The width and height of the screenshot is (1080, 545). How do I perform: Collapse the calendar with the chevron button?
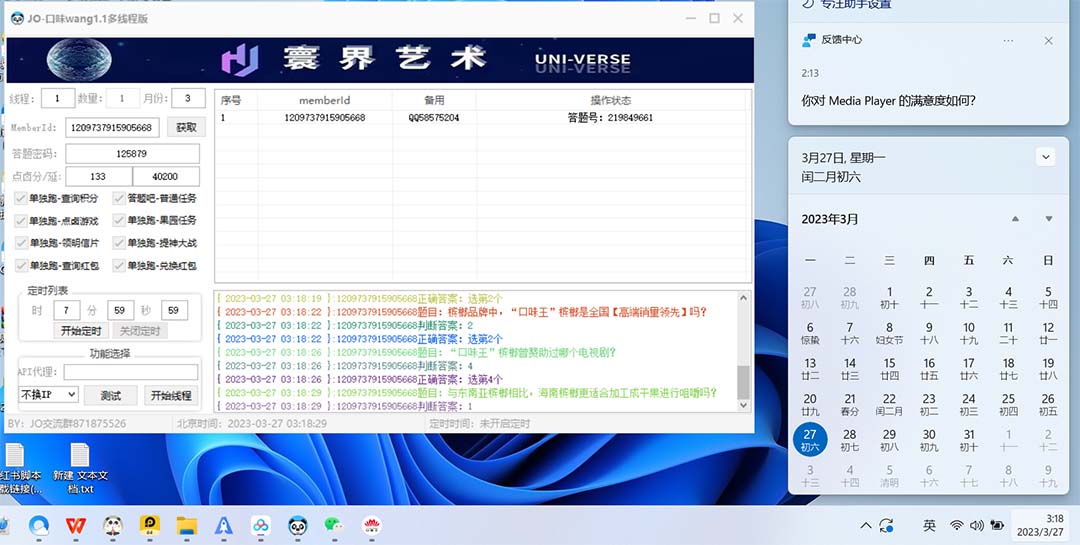tap(1045, 157)
